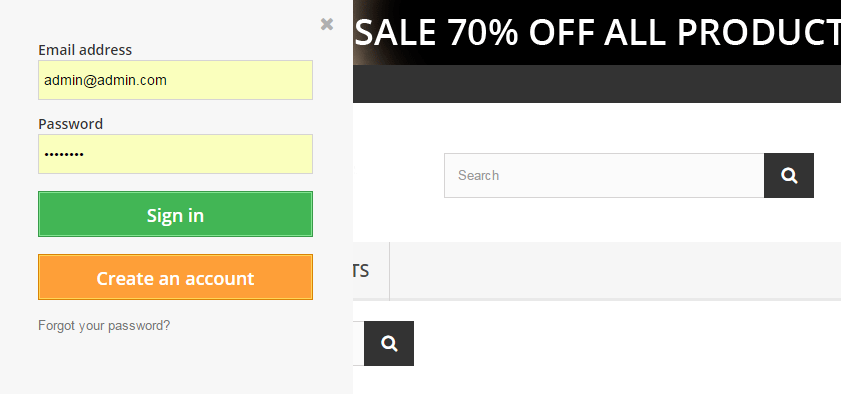The image size is (841, 394).
Task: Click the dark navigation bar under the banner
Action: (x=597, y=84)
